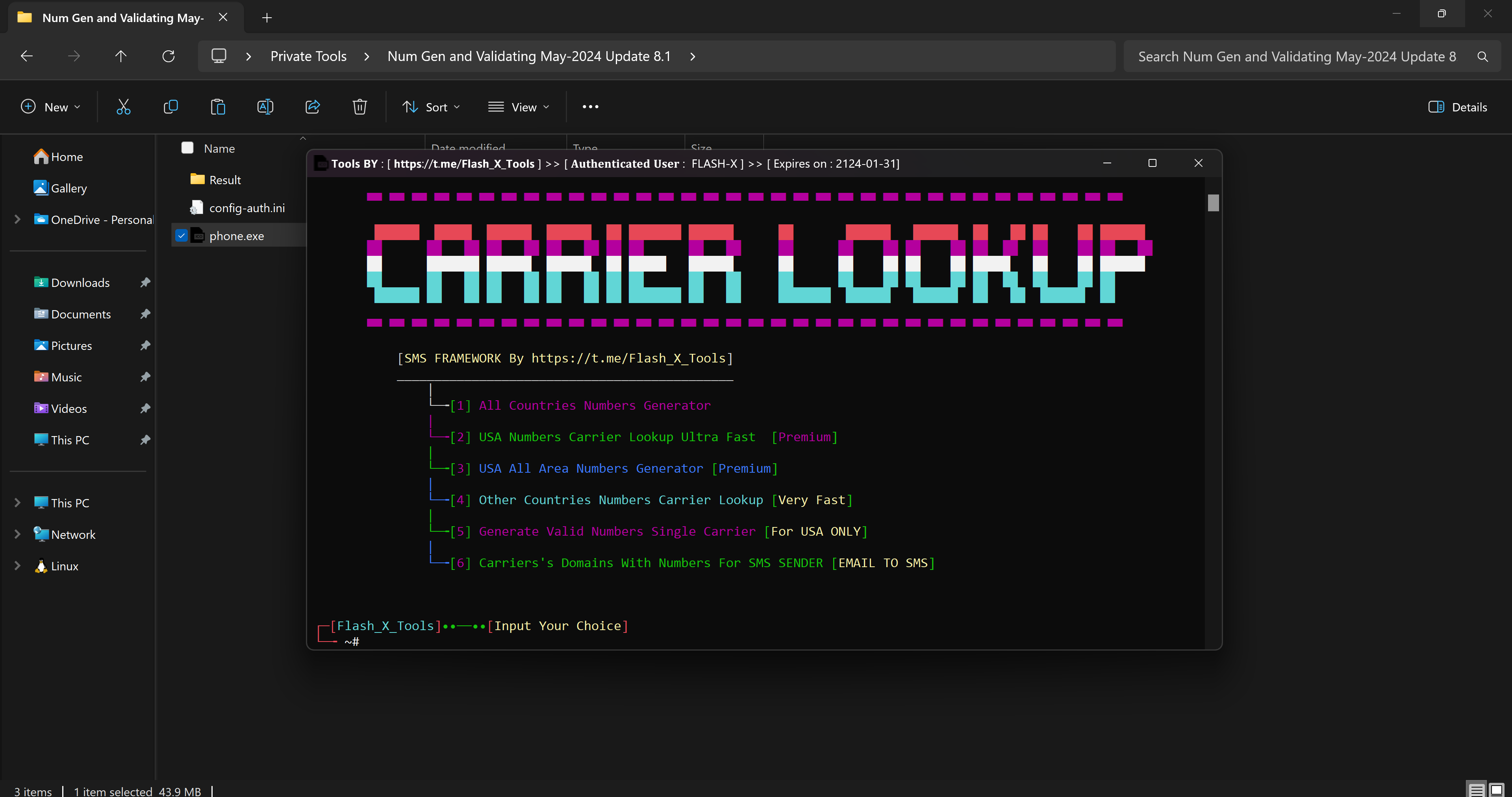Click the Num Gen and Validating breadcrumb
Image resolution: width=1512 pixels, height=797 pixels.
click(529, 56)
